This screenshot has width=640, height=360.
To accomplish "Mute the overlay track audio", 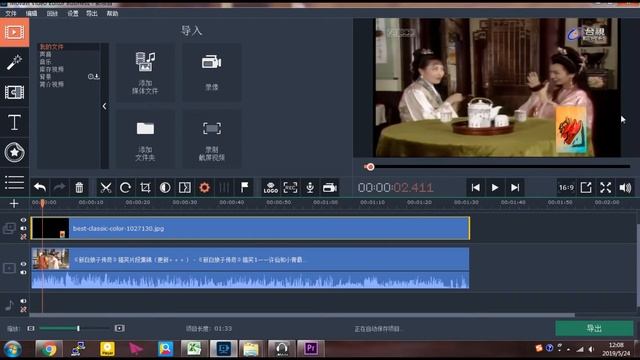I will tap(23, 228).
